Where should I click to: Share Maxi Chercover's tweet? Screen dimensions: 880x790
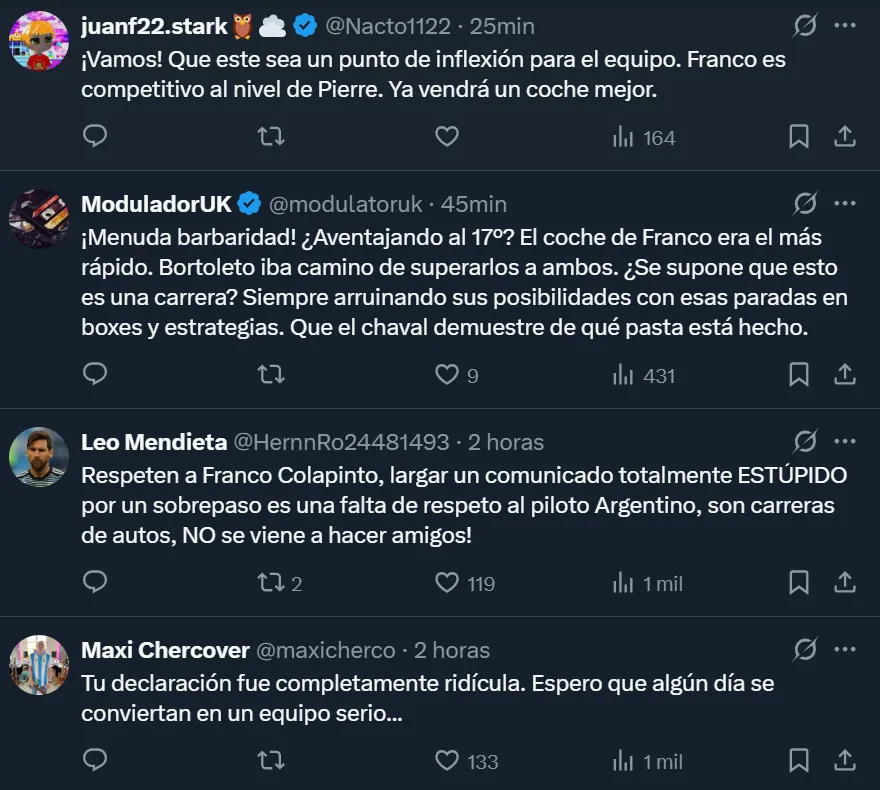pos(844,761)
